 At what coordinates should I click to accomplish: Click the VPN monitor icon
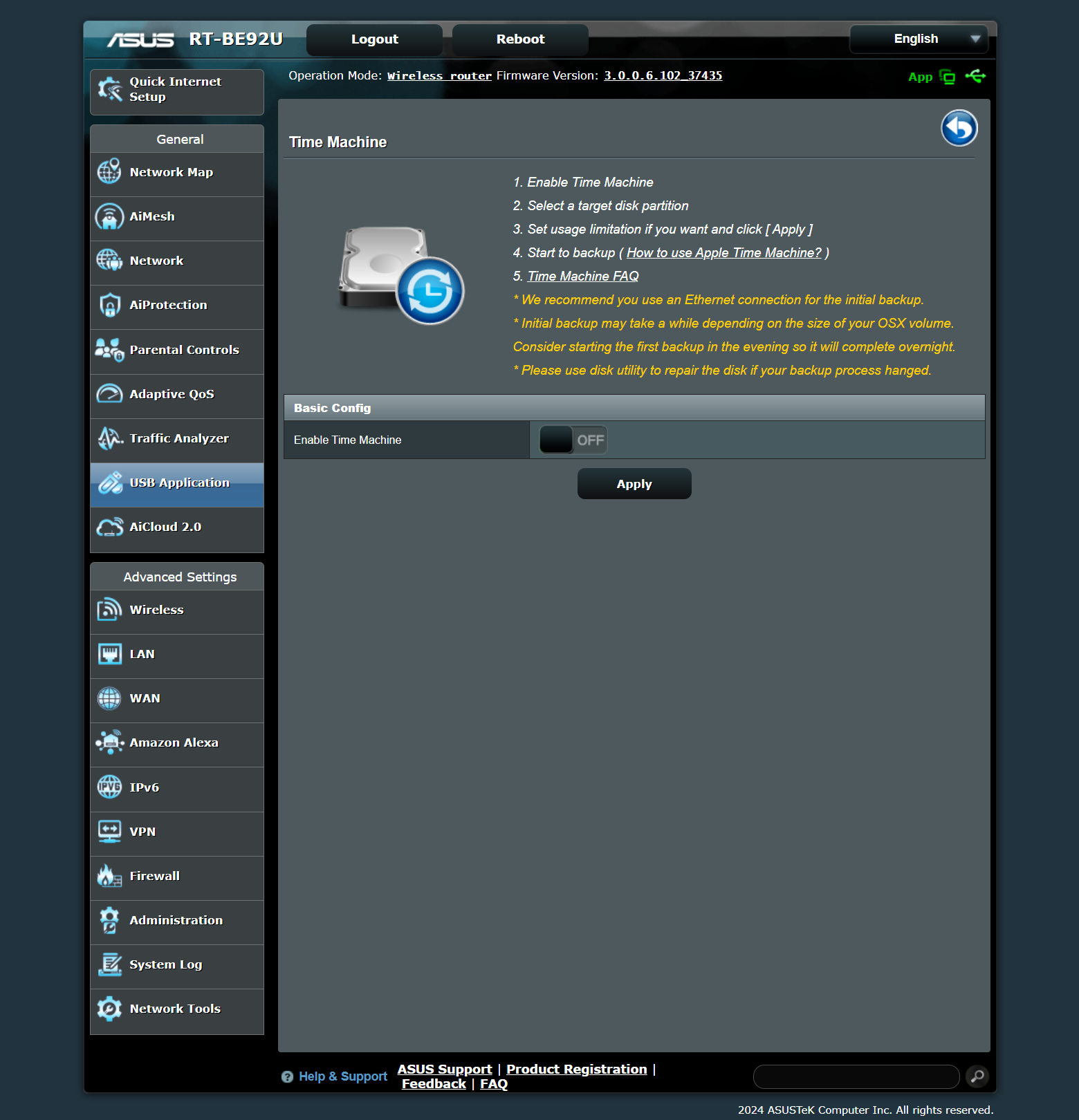click(x=109, y=832)
